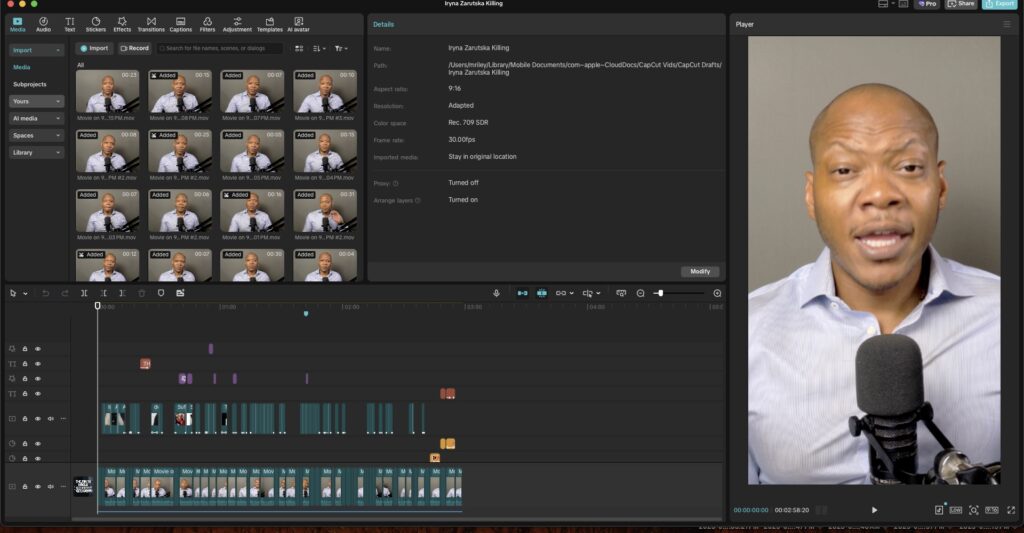Viewport: 1024px width, 533px height.
Task: Open the media sort dropdown
Action: 319,48
